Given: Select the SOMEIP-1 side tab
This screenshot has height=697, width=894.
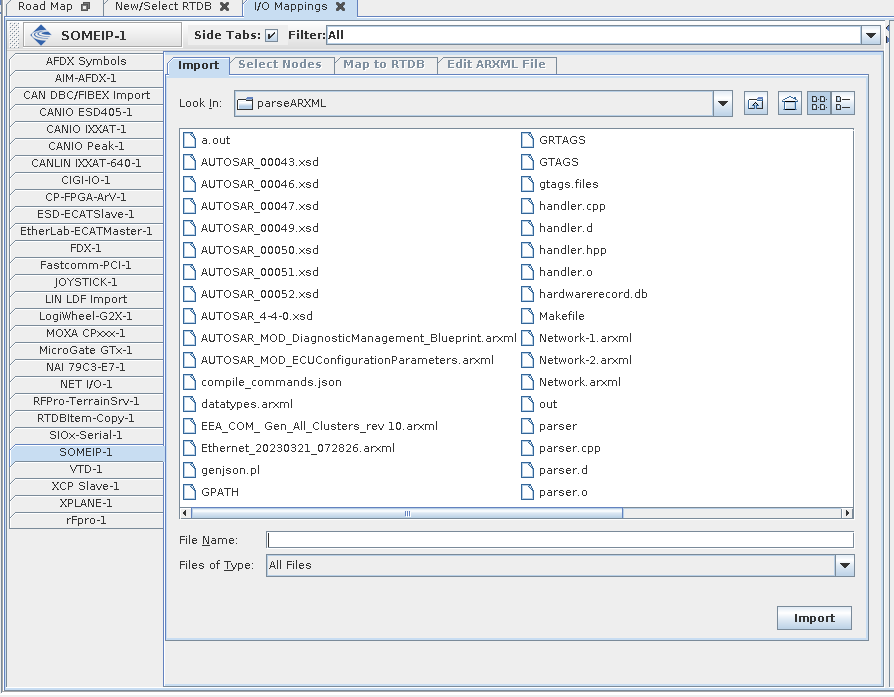Looking at the screenshot, I should coord(86,452).
